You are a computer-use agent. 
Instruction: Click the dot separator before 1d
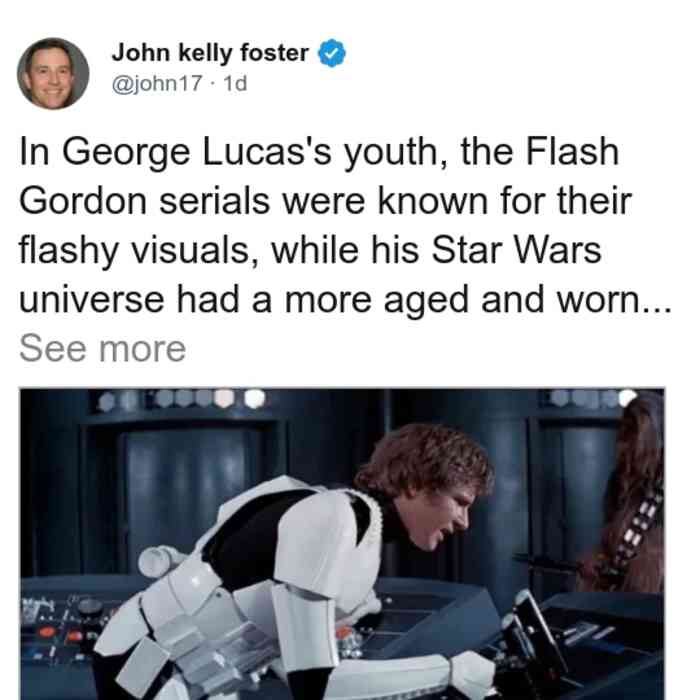point(213,84)
